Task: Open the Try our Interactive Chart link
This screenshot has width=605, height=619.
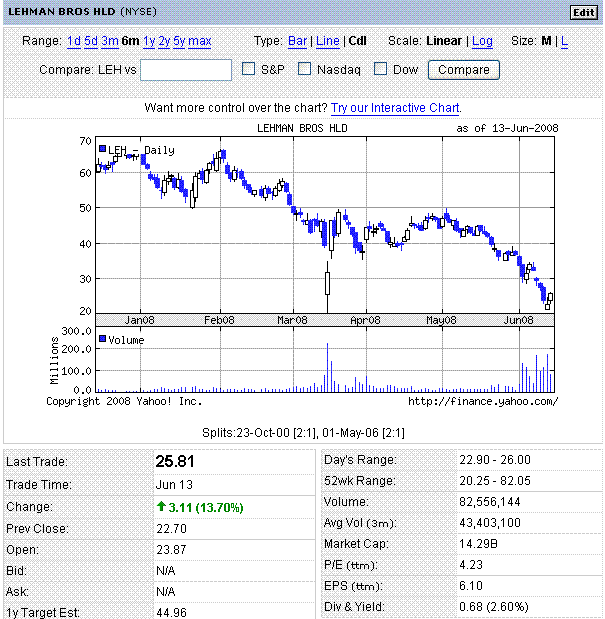Action: pyautogui.click(x=396, y=107)
